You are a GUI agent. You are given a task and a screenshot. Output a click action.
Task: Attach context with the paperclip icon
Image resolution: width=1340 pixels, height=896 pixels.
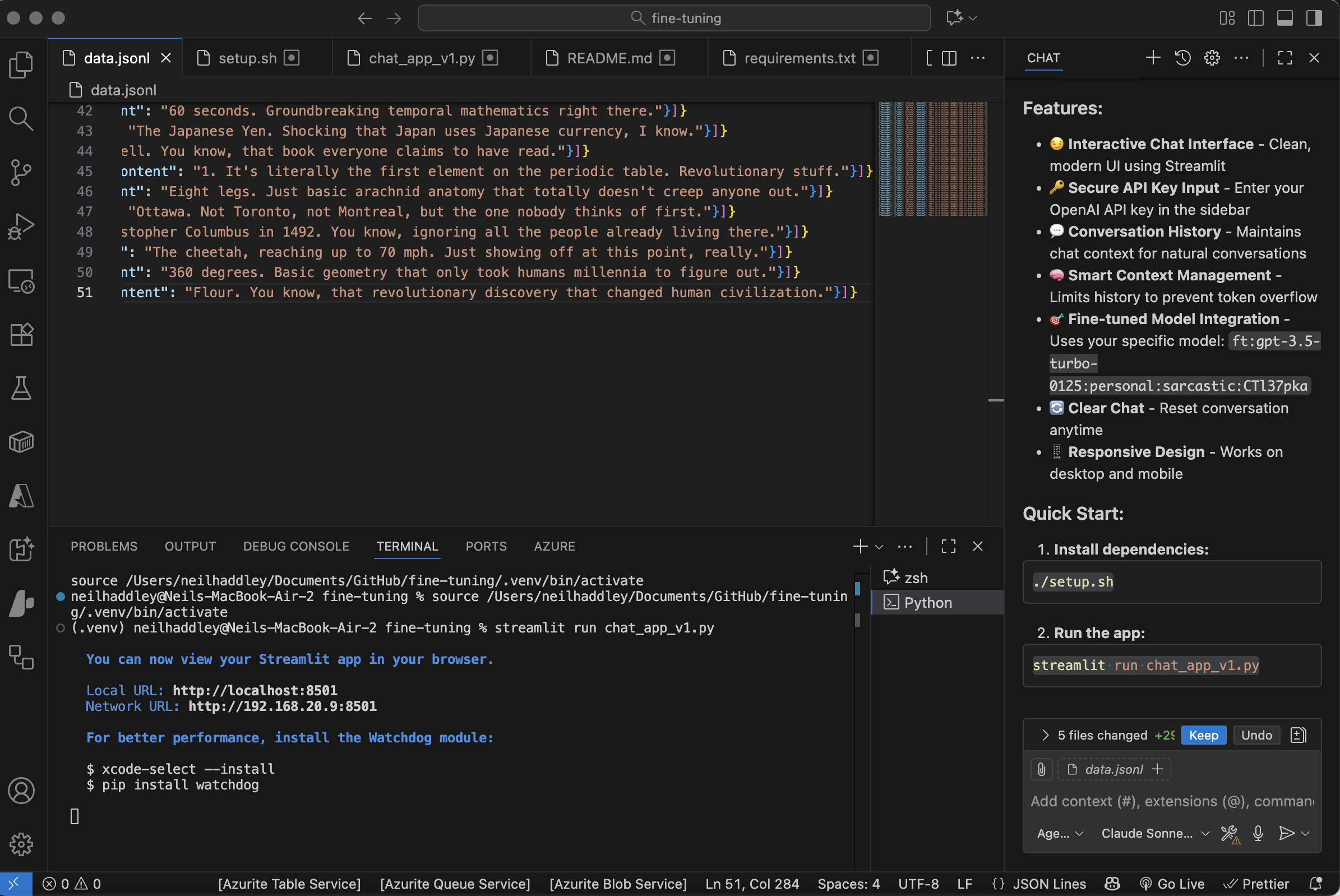[1041, 769]
